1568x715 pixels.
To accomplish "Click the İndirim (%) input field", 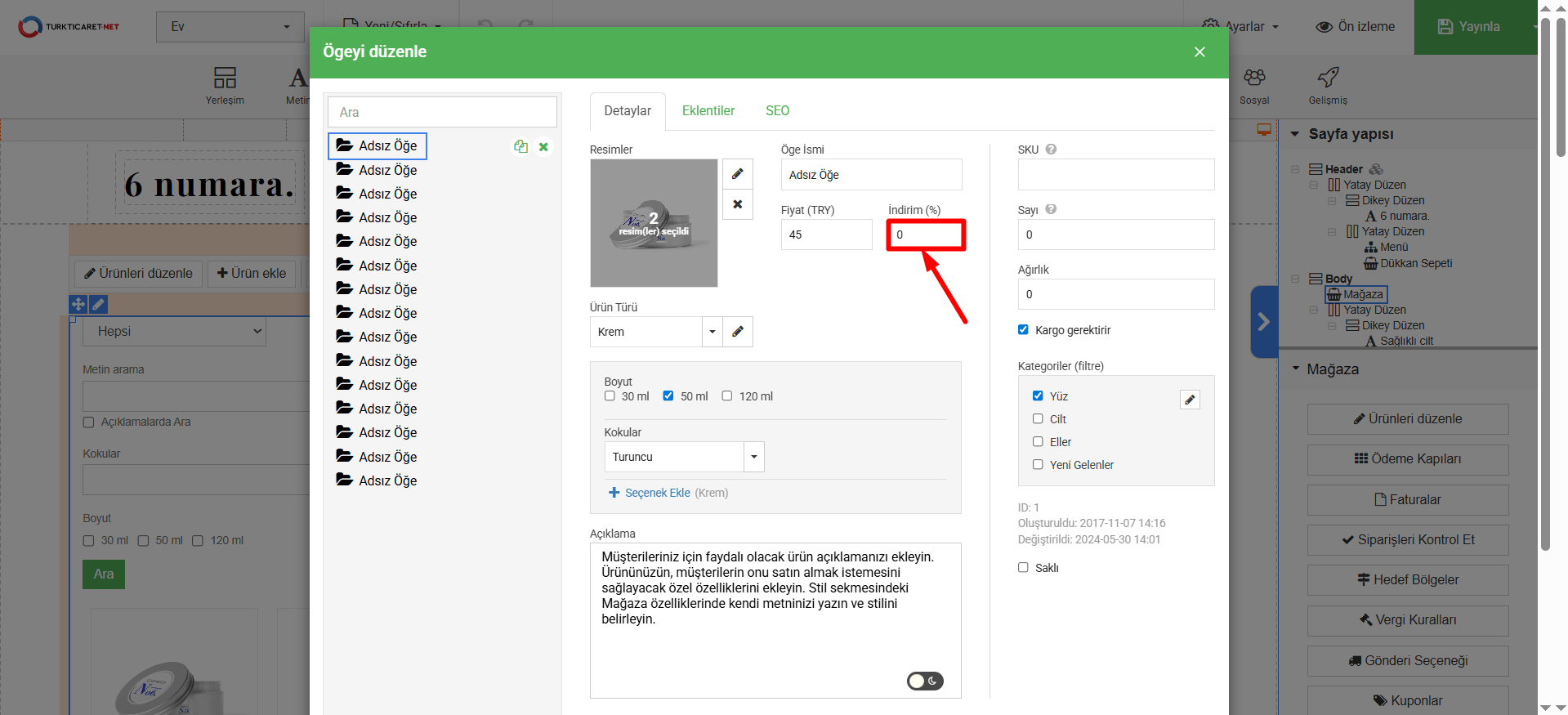I will point(926,235).
